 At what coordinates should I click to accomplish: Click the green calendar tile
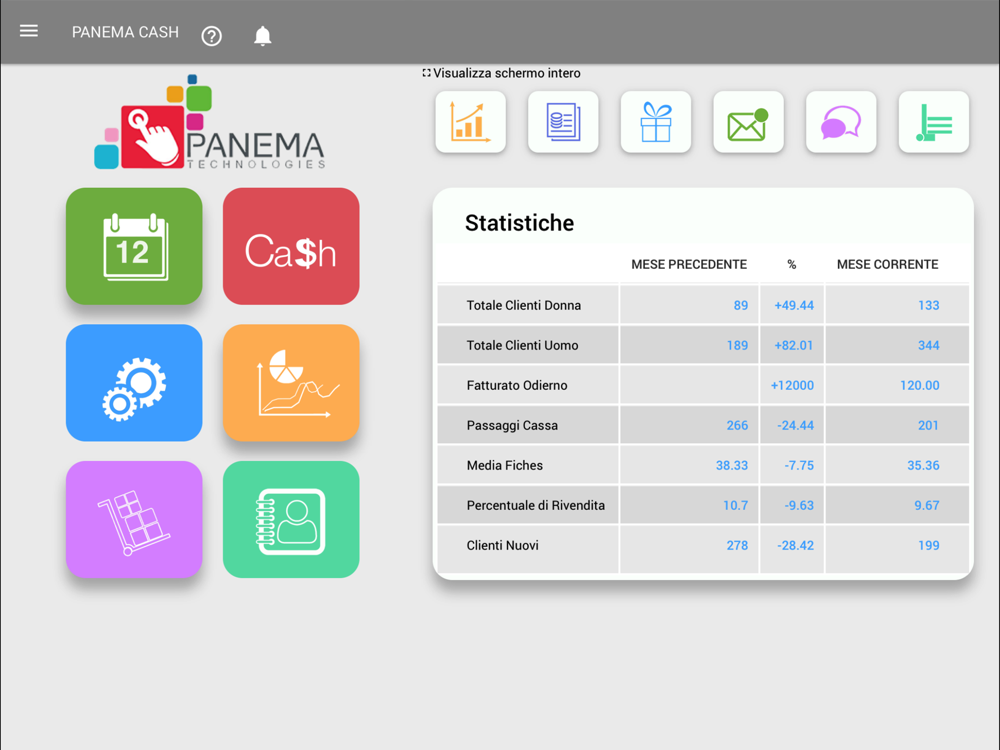click(134, 246)
